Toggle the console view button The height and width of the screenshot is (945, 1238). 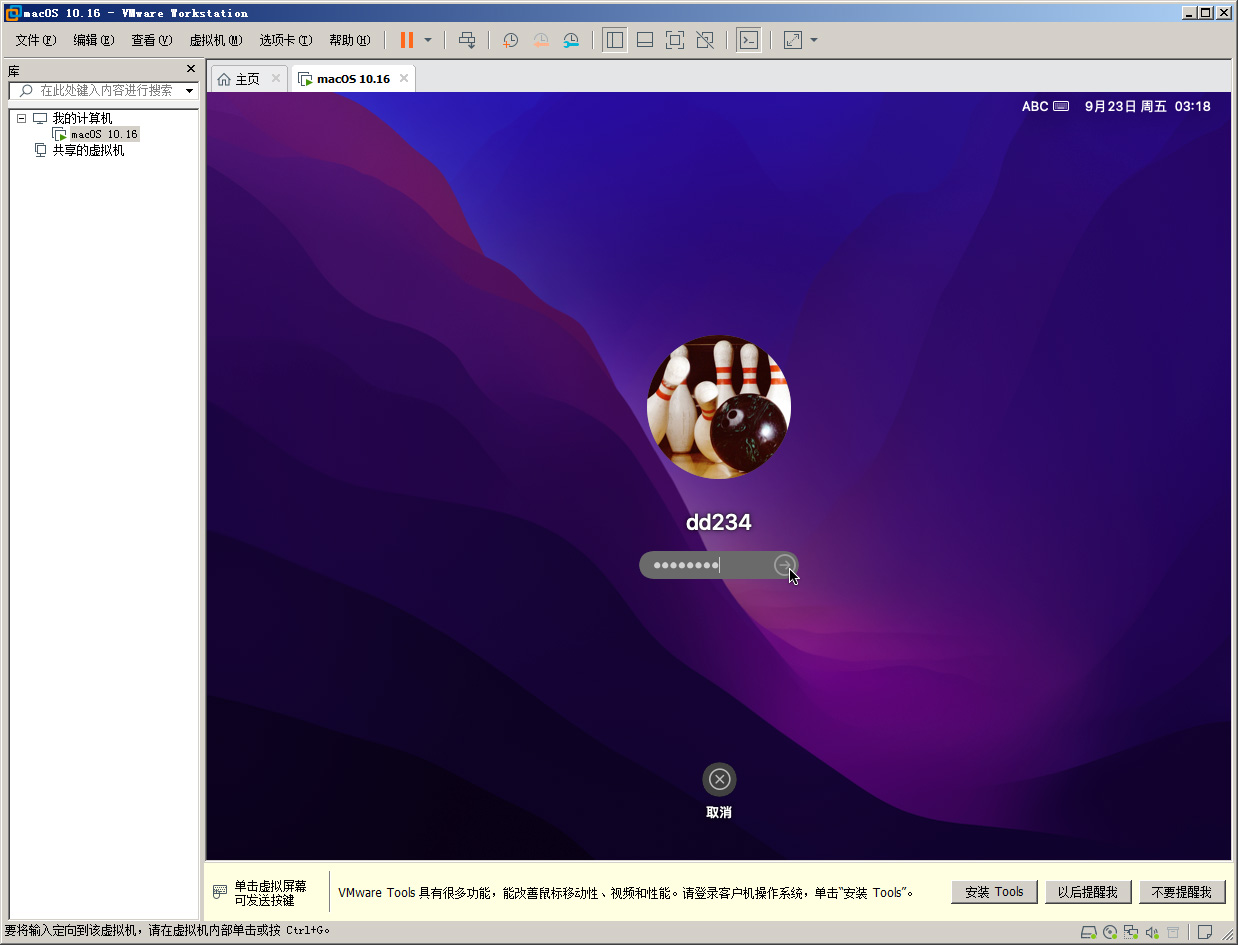(748, 40)
